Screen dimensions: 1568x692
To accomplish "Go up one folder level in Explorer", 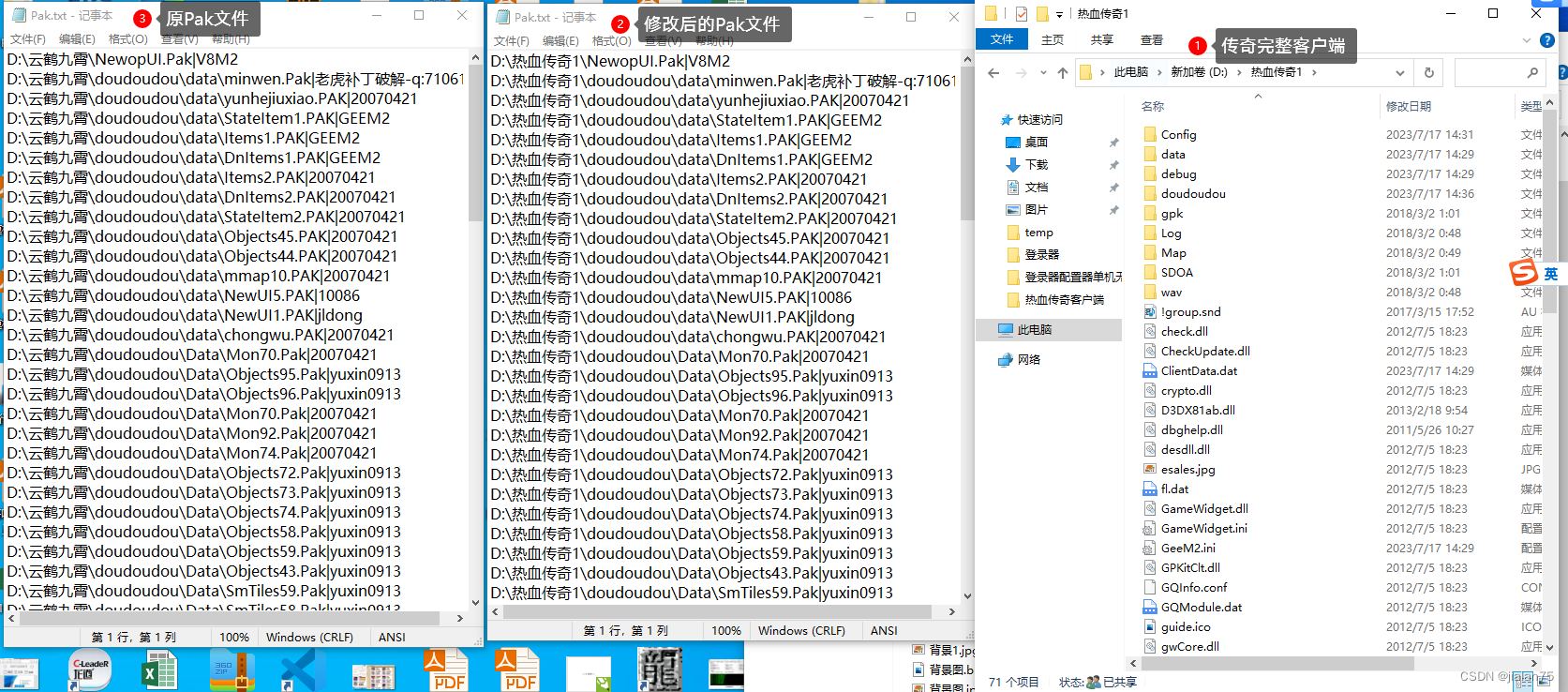I will point(1062,73).
